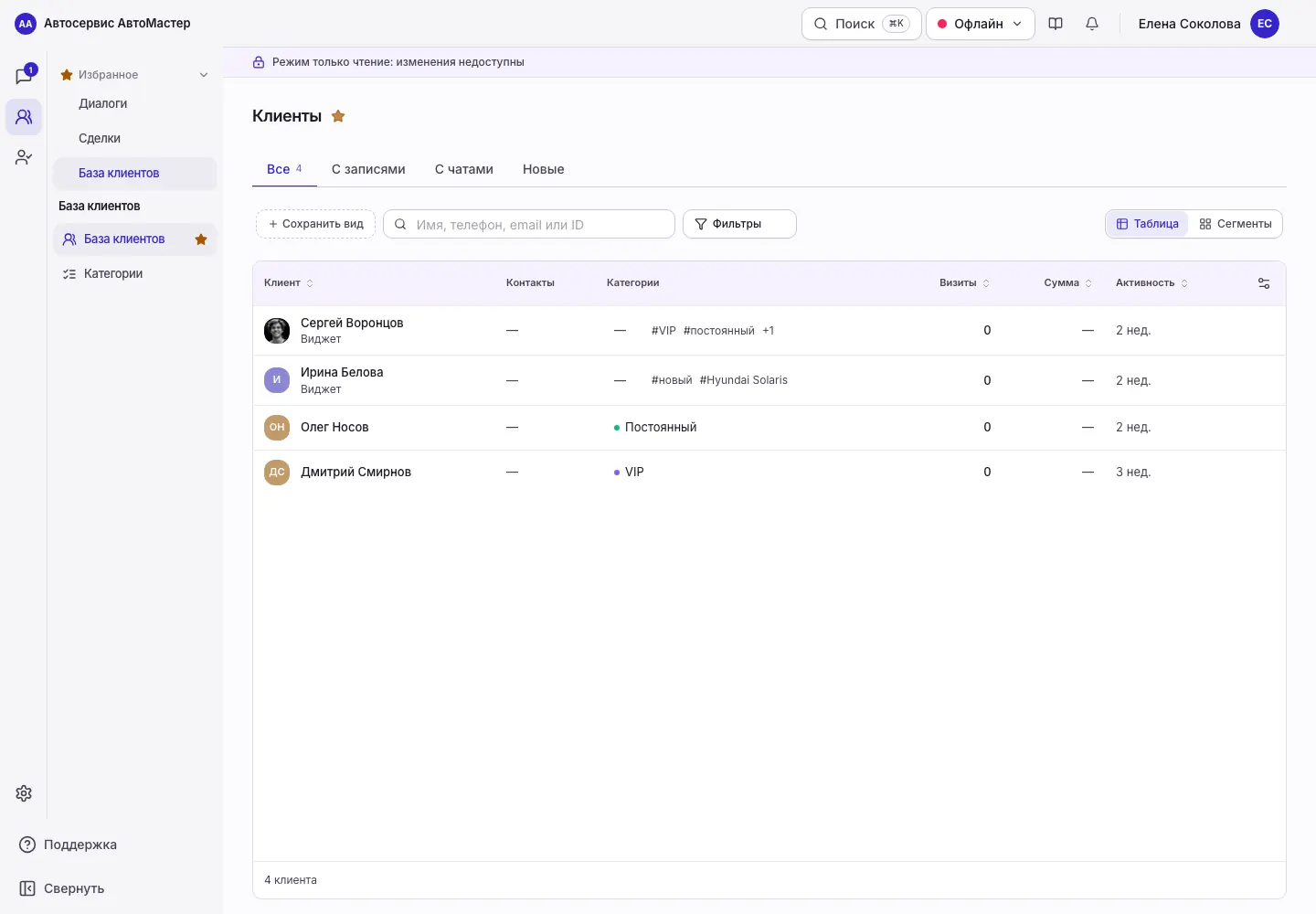
Task: Switch to the С чатами tab
Action: point(464,169)
